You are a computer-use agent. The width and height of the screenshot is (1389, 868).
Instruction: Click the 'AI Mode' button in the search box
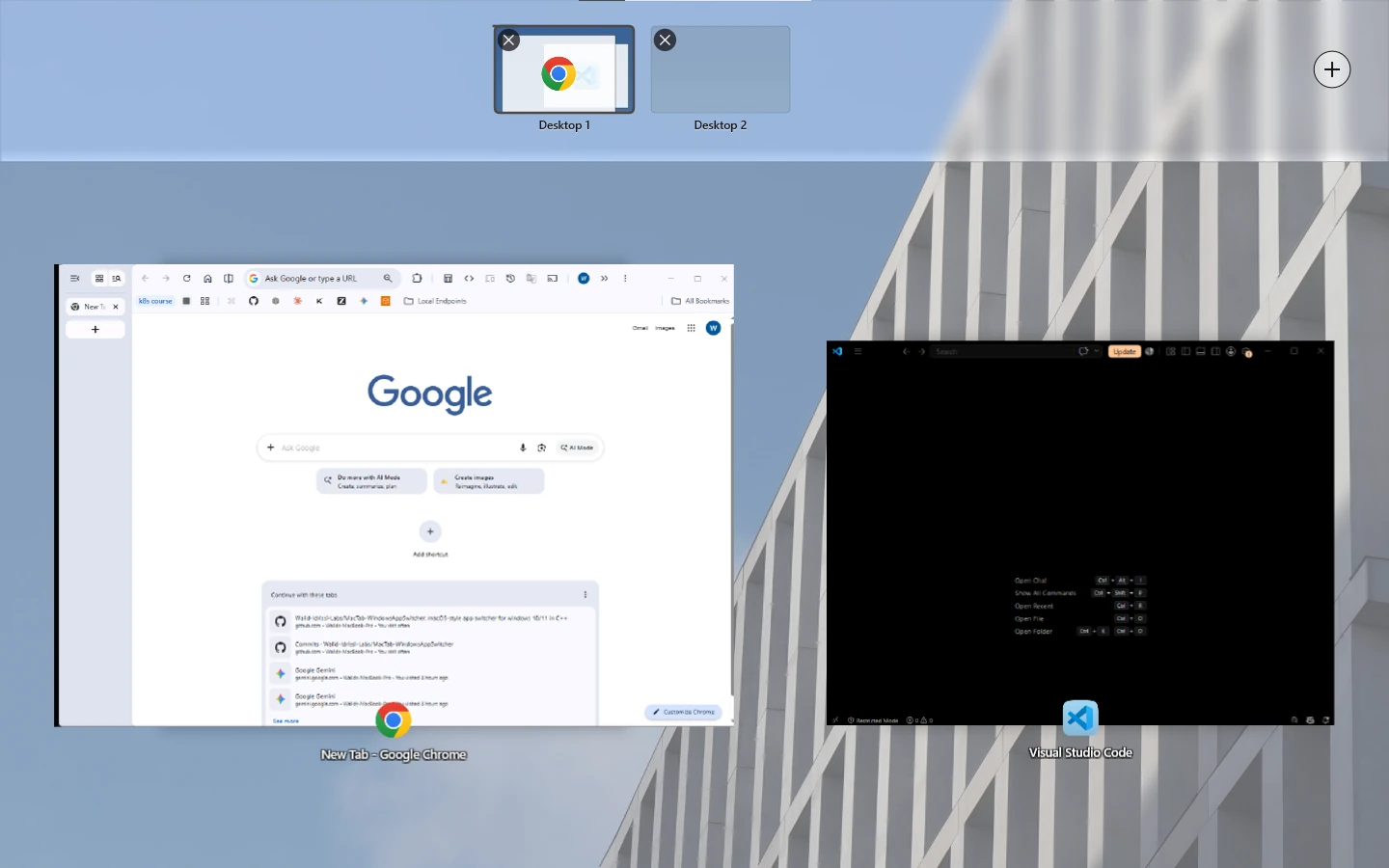tap(577, 448)
